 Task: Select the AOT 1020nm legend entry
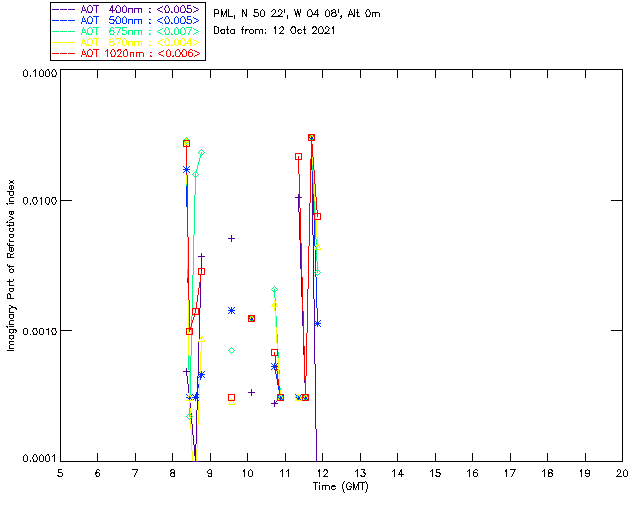(x=127, y=53)
